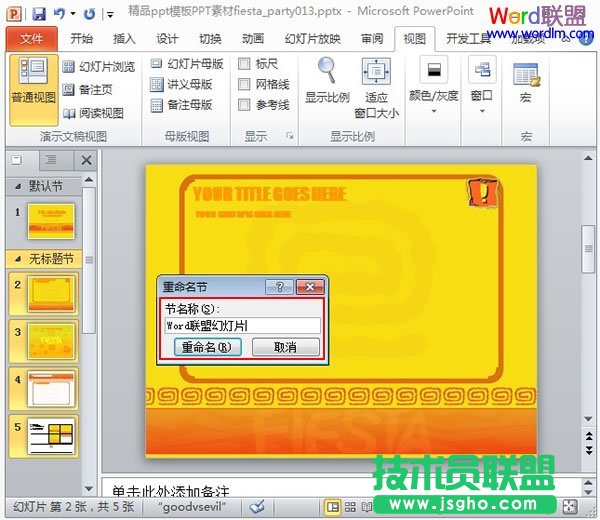Enable the 参考线 guides checkbox

click(x=244, y=104)
